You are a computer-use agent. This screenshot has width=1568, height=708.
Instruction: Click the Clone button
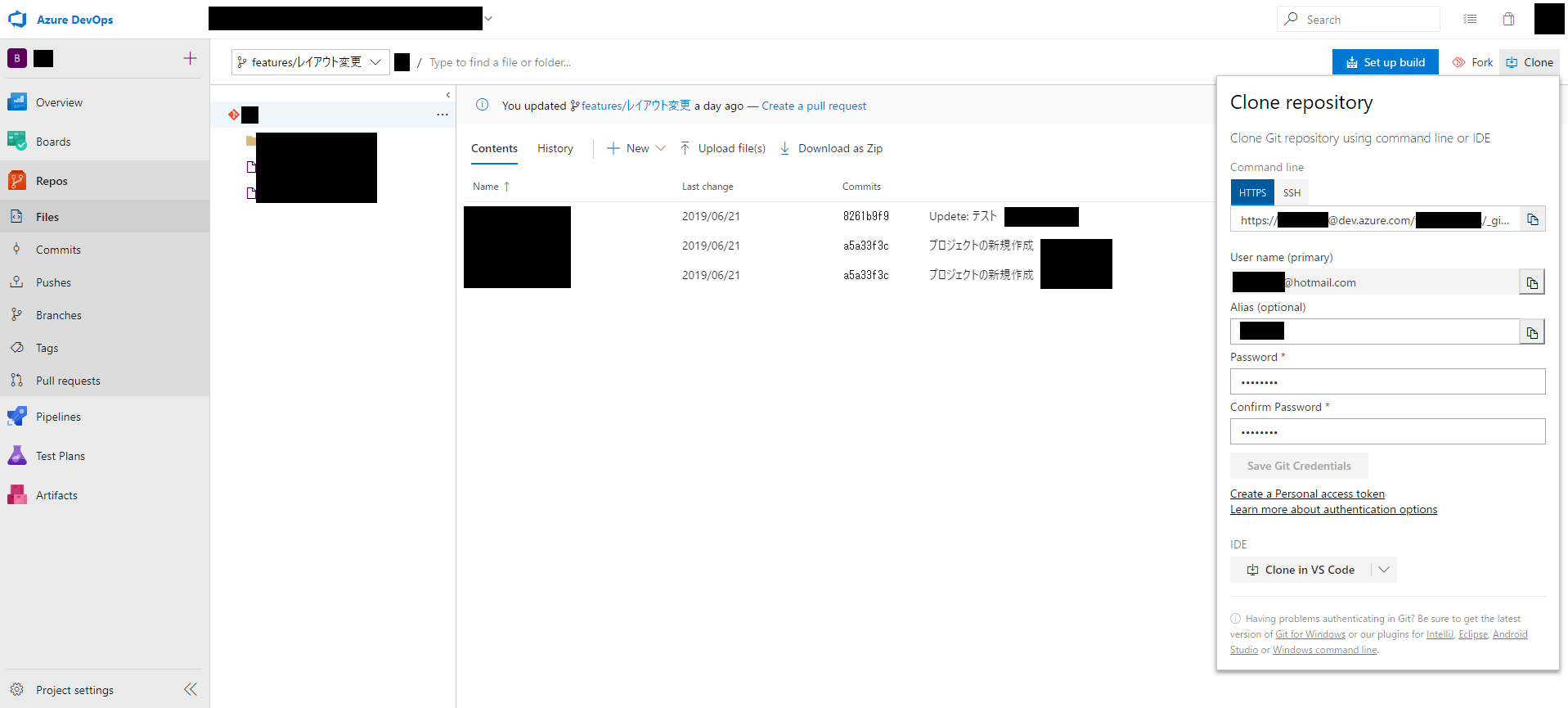click(1530, 62)
